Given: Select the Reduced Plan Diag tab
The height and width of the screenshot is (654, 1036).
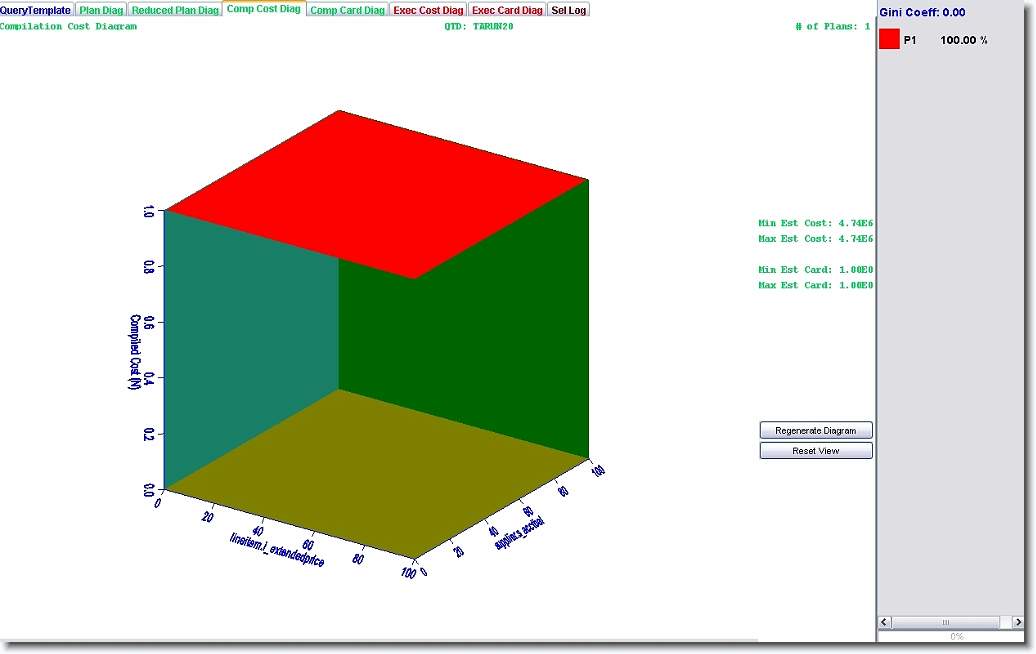Looking at the screenshot, I should (175, 10).
